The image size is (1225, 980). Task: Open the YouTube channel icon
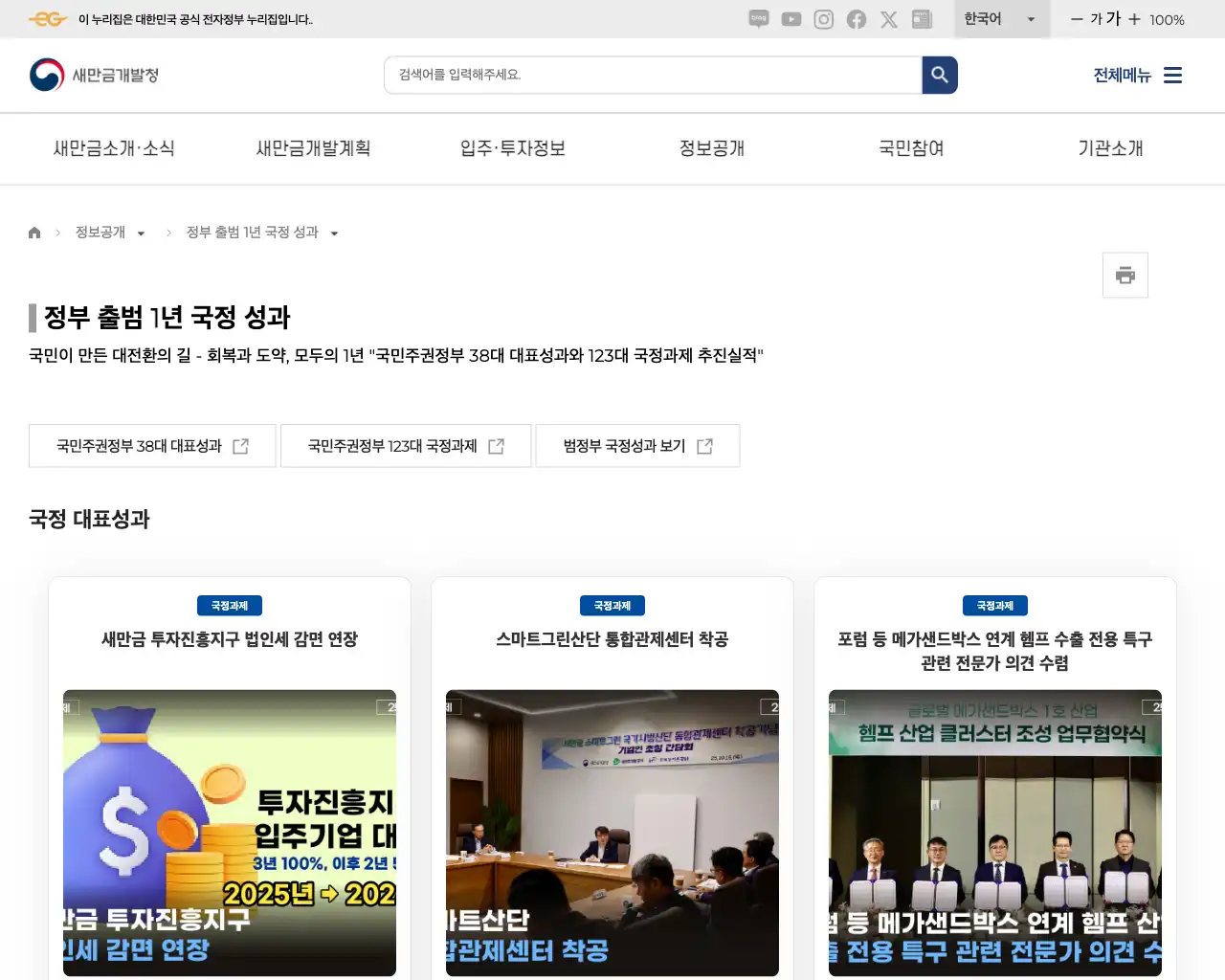(791, 19)
